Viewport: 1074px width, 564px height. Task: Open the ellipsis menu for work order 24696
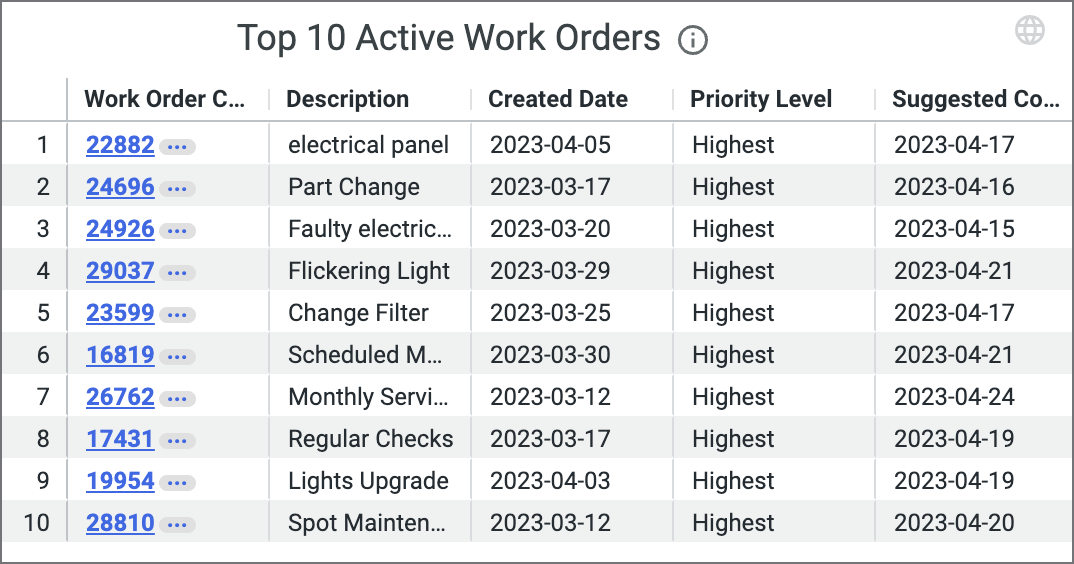177,188
